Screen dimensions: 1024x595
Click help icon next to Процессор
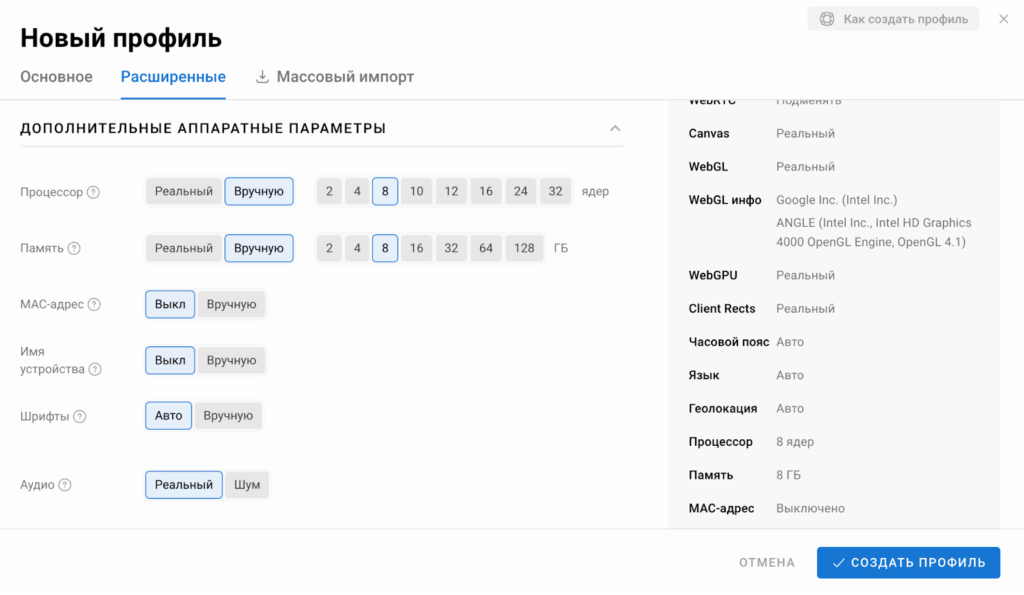tap(93, 192)
